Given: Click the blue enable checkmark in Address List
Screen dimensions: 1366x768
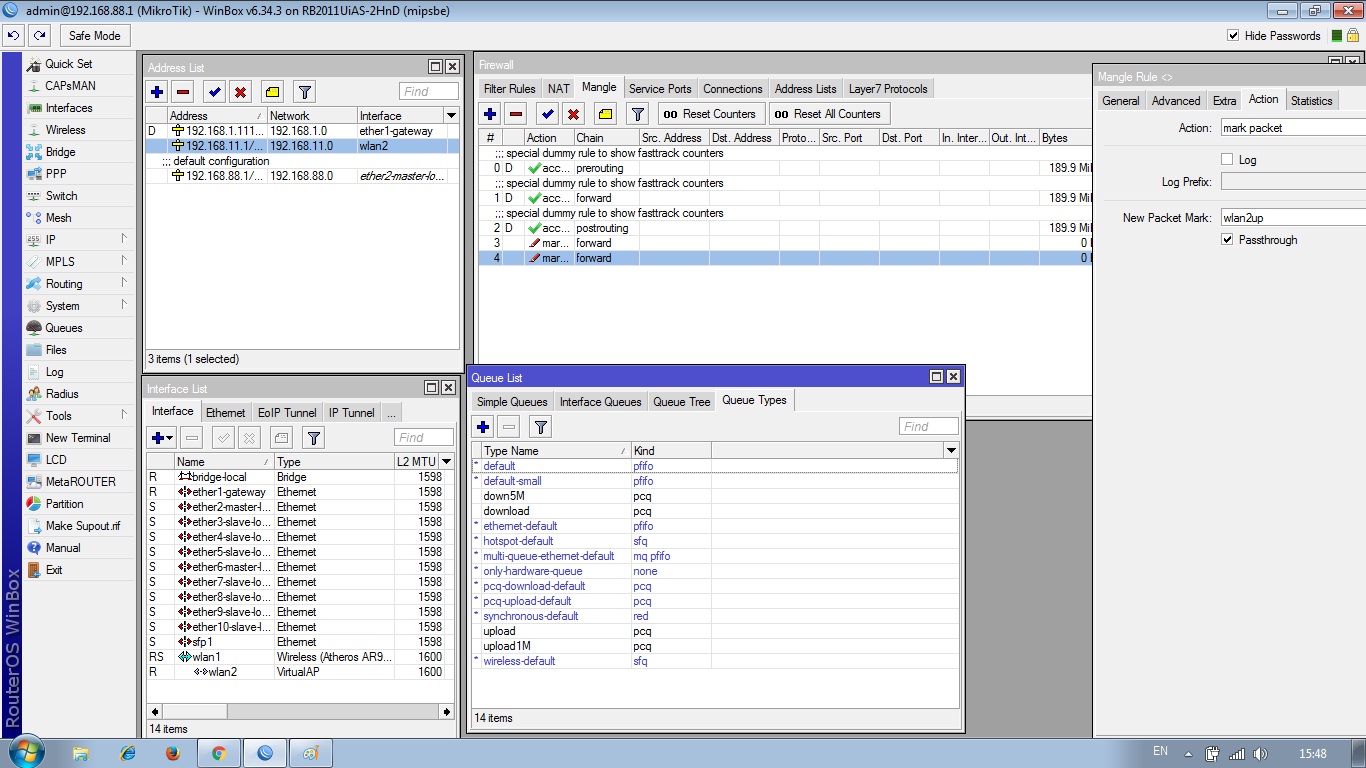Looking at the screenshot, I should (x=214, y=92).
